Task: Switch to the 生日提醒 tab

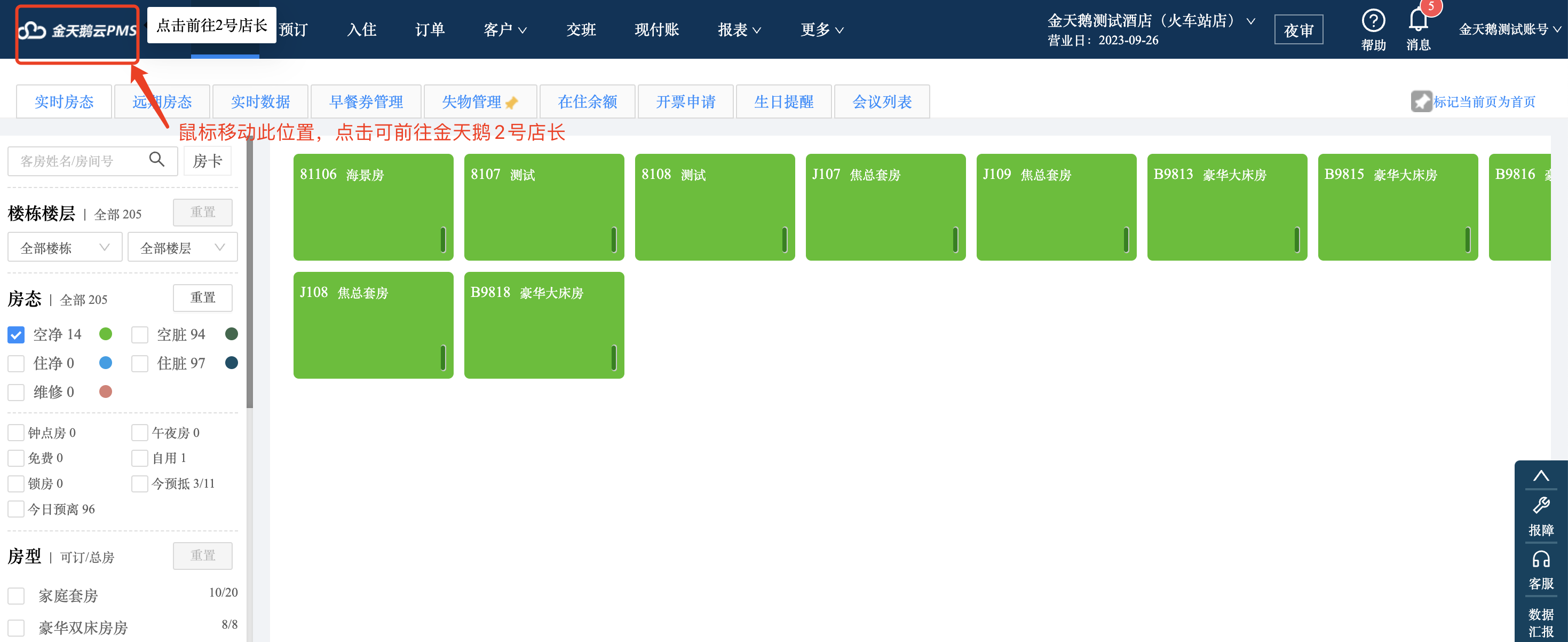Action: pyautogui.click(x=783, y=101)
